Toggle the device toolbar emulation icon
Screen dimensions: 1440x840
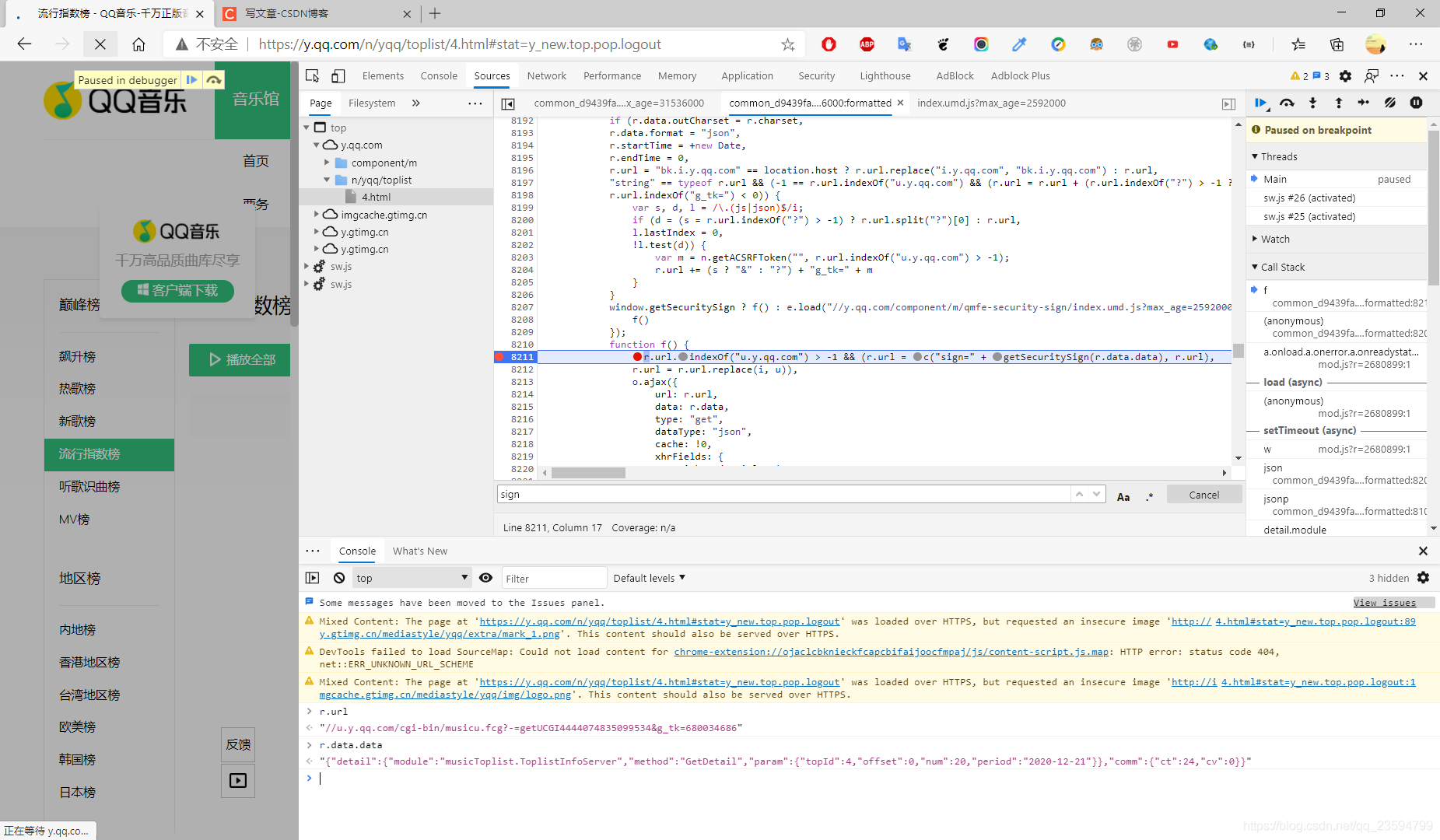click(338, 75)
